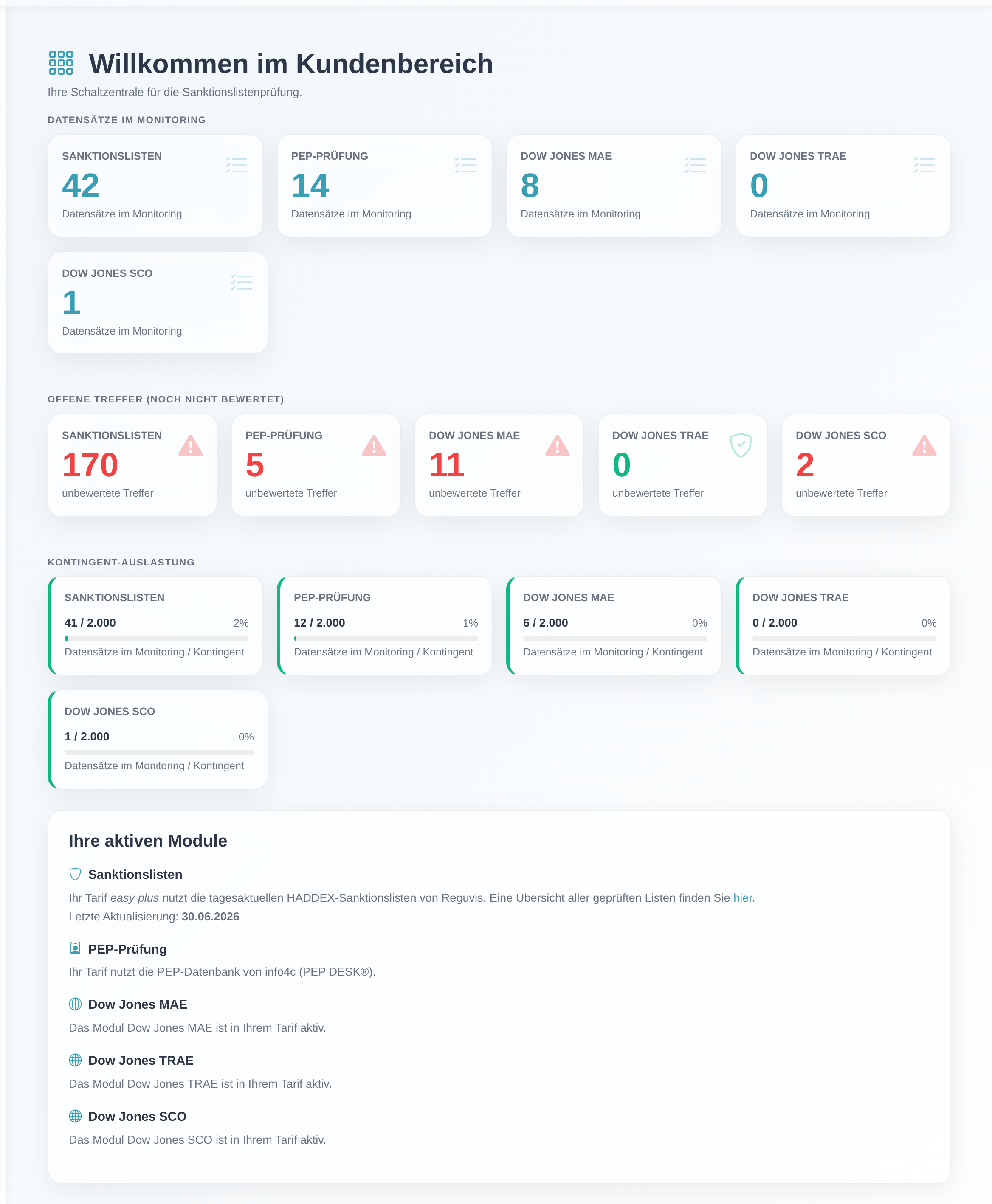
Task: Click the '6 / 2.000' quota value
Action: [x=545, y=622]
